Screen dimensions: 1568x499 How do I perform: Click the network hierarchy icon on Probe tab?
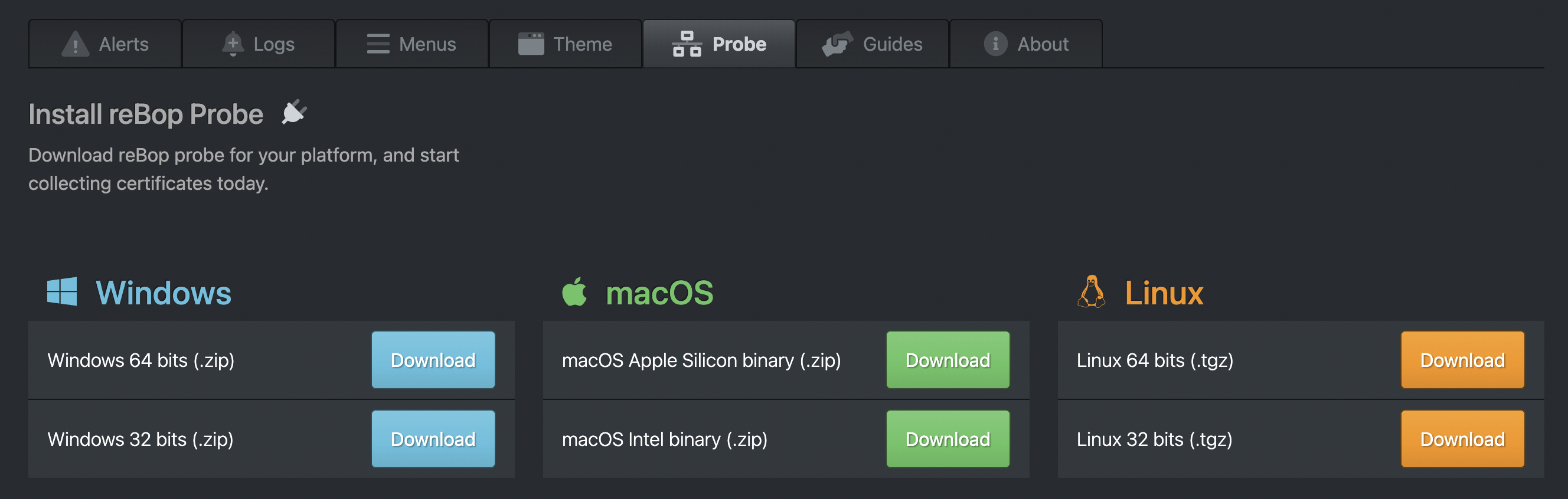point(687,43)
